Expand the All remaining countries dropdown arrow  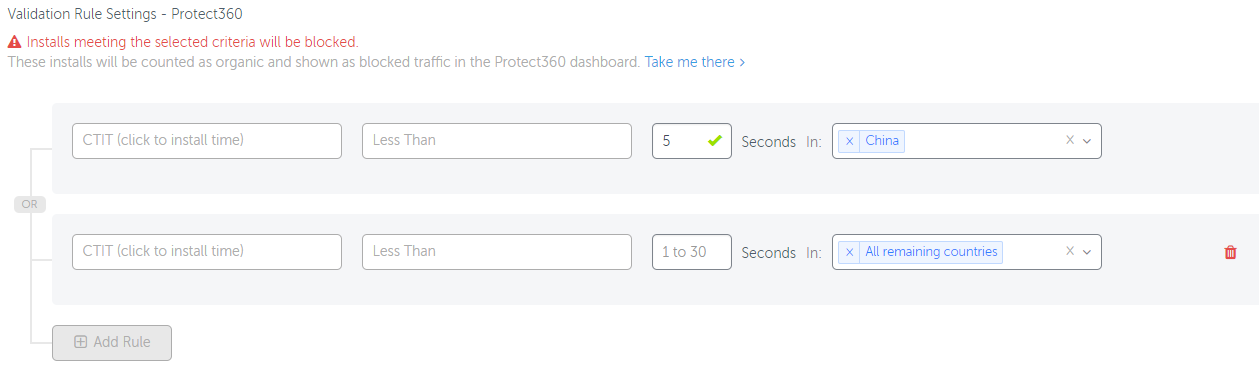(1087, 252)
